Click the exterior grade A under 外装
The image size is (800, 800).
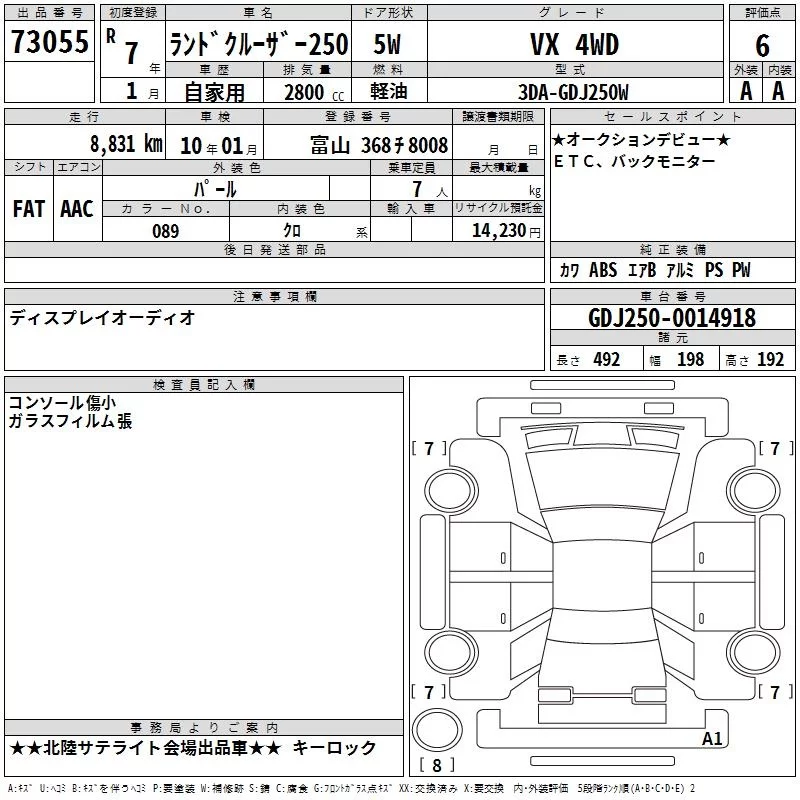[745, 91]
